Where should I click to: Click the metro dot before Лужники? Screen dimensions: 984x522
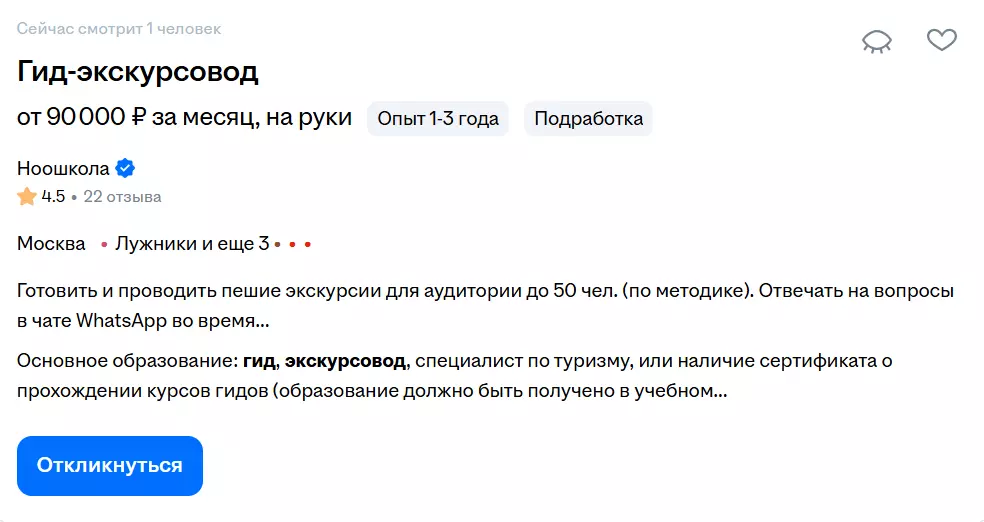click(x=105, y=244)
